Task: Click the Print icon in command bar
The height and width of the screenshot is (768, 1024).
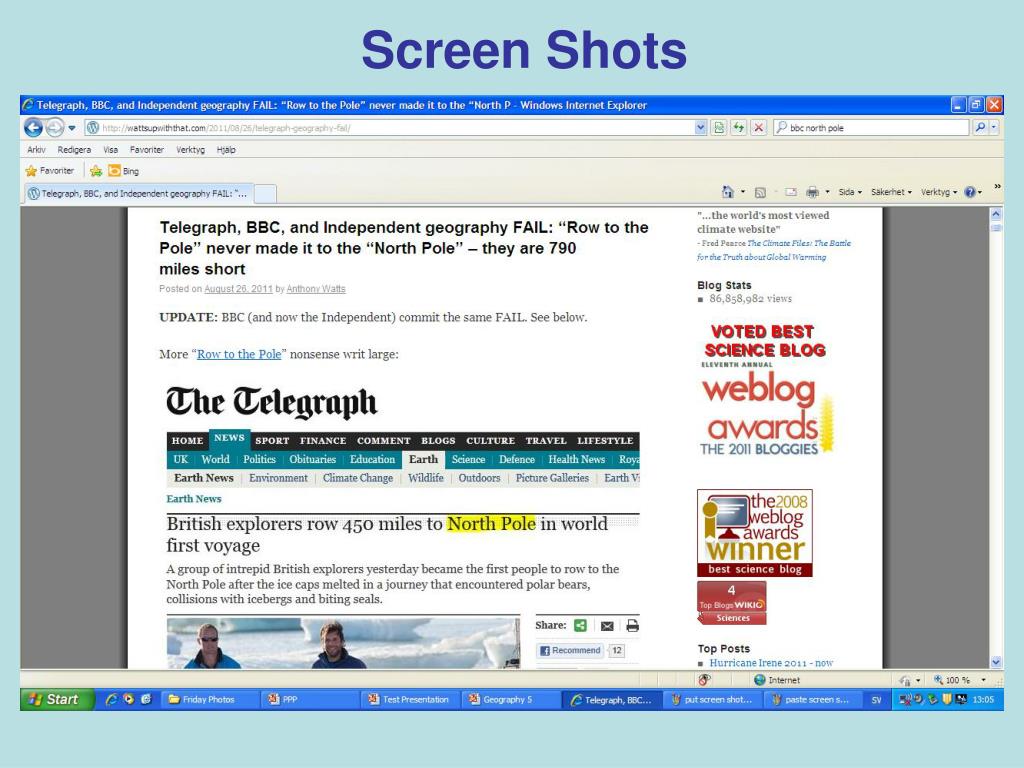Action: coord(812,192)
